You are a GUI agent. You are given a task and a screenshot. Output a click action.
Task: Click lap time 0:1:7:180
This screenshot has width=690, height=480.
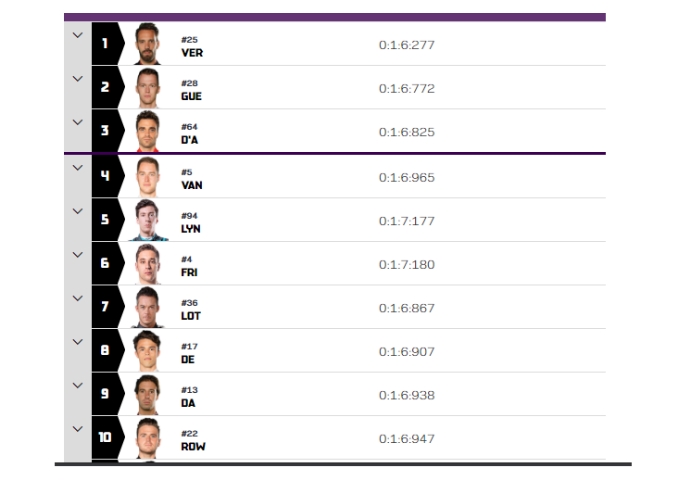tap(407, 264)
